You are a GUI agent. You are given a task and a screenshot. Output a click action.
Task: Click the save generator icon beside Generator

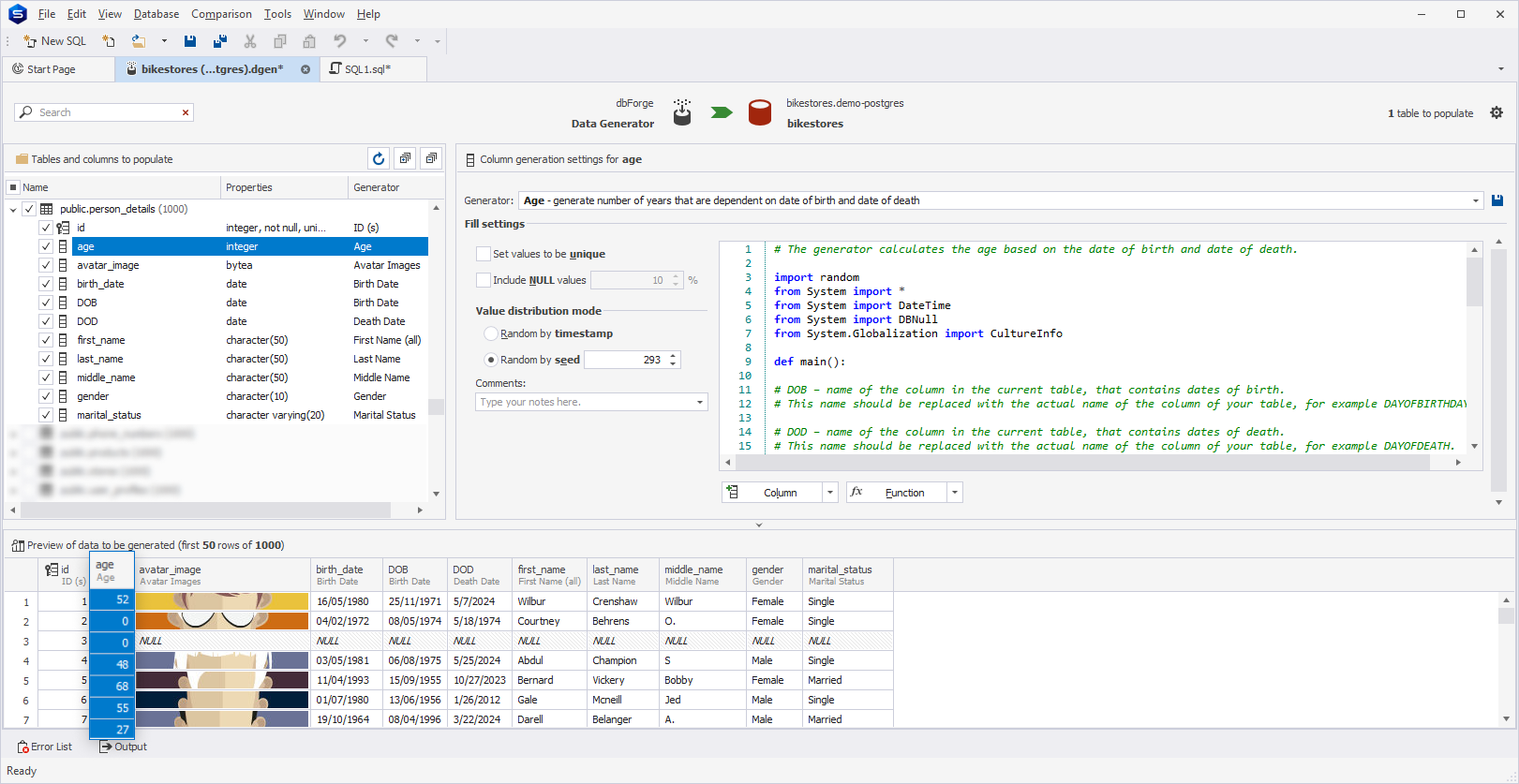click(x=1497, y=200)
